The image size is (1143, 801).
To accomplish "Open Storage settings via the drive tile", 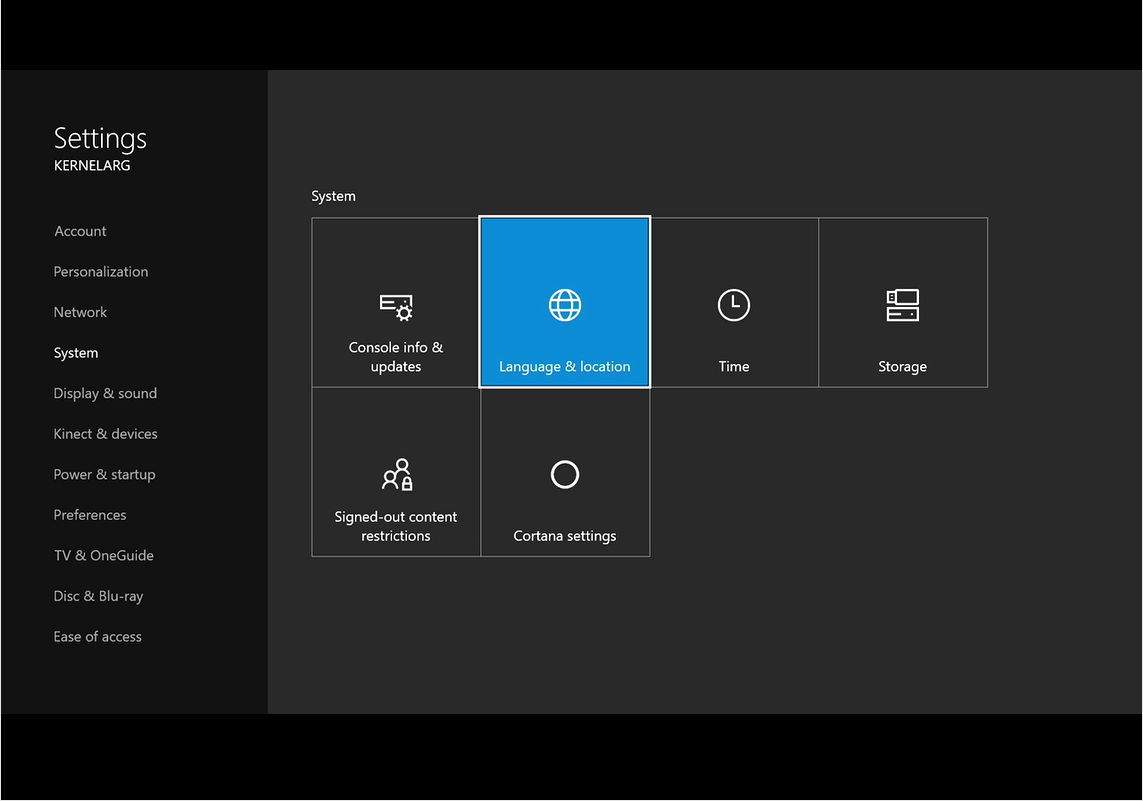I will click(902, 302).
